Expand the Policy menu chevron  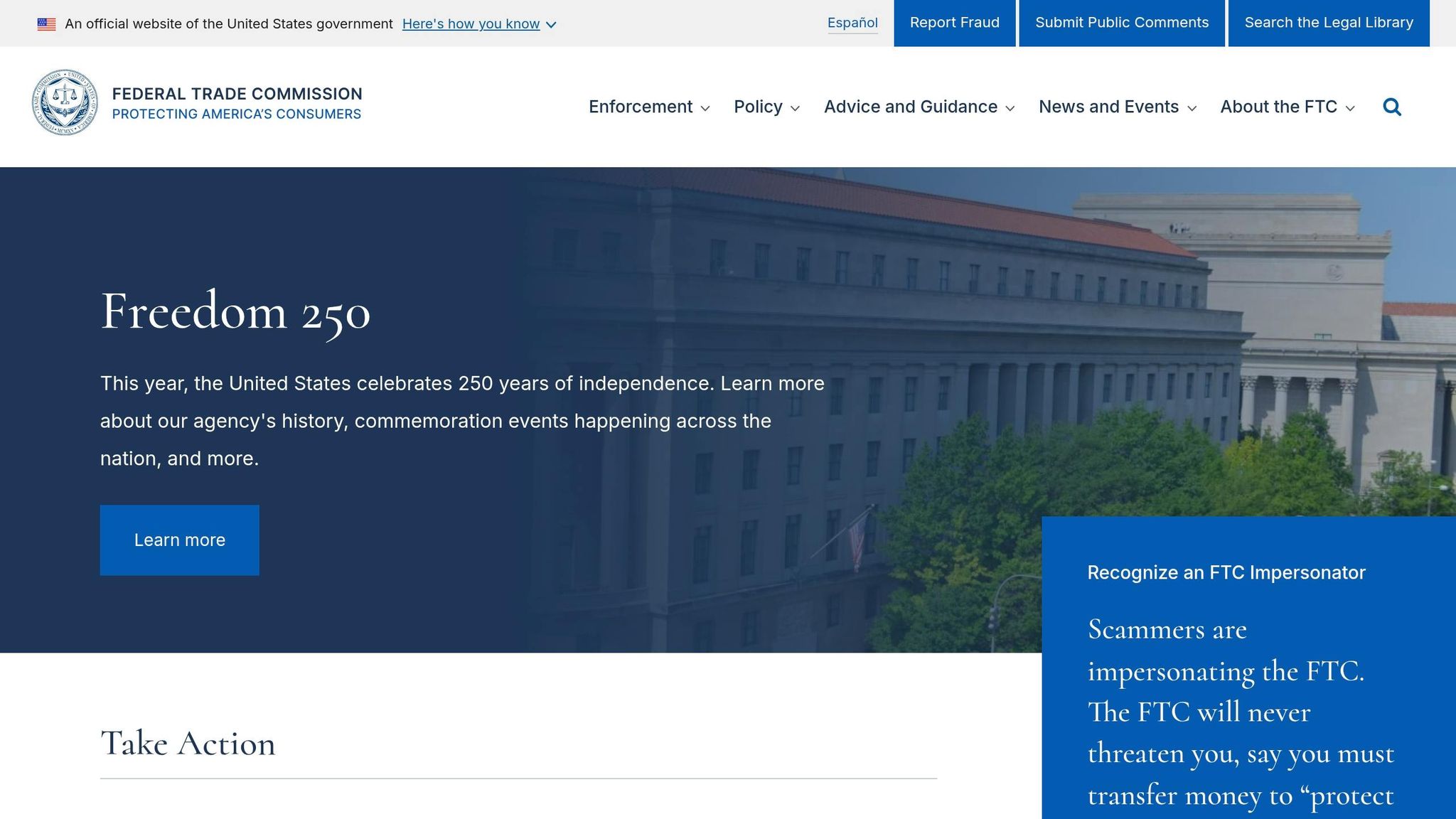click(x=795, y=108)
